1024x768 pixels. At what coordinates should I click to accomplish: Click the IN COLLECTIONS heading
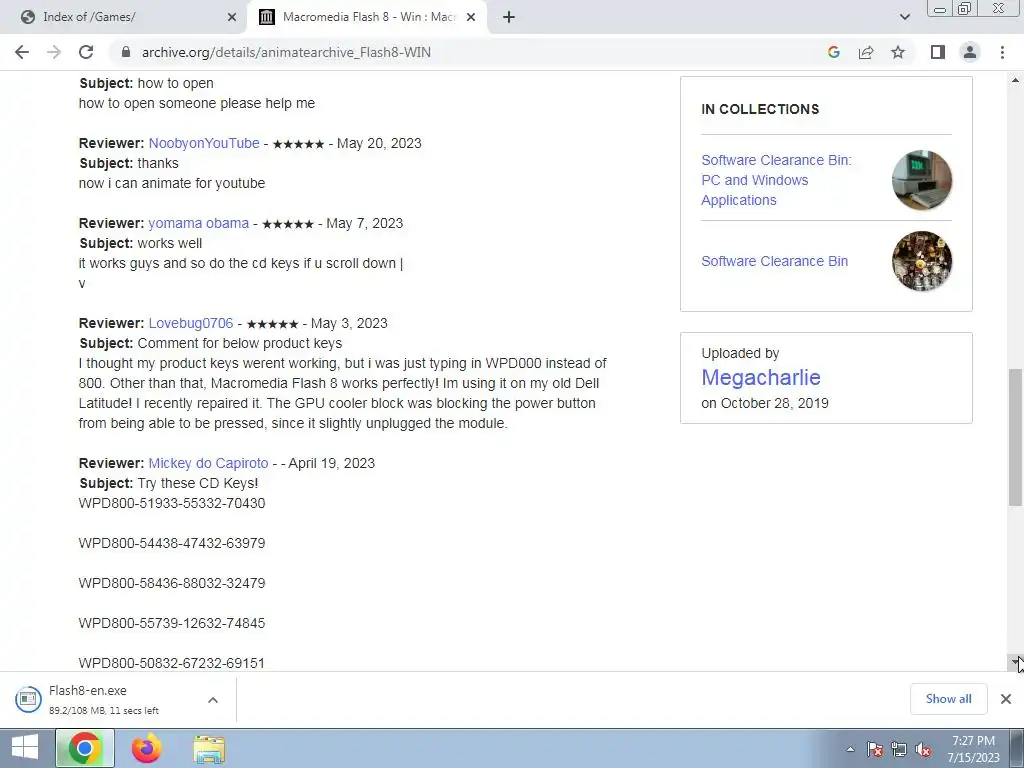[x=760, y=109]
